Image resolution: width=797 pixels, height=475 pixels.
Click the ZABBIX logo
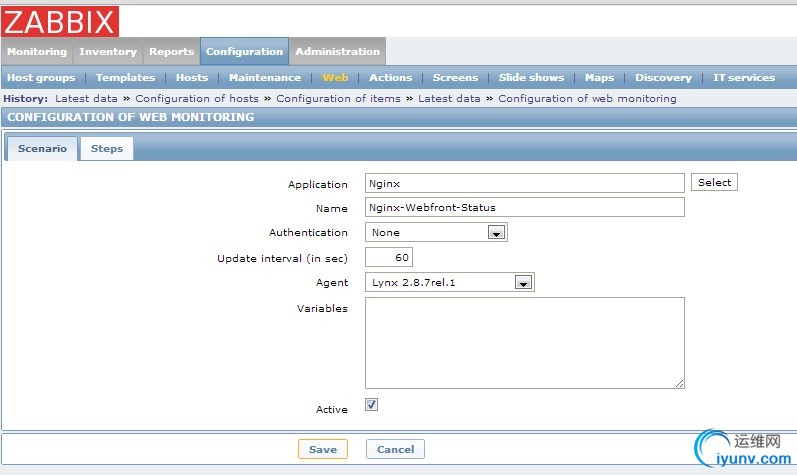[x=60, y=22]
